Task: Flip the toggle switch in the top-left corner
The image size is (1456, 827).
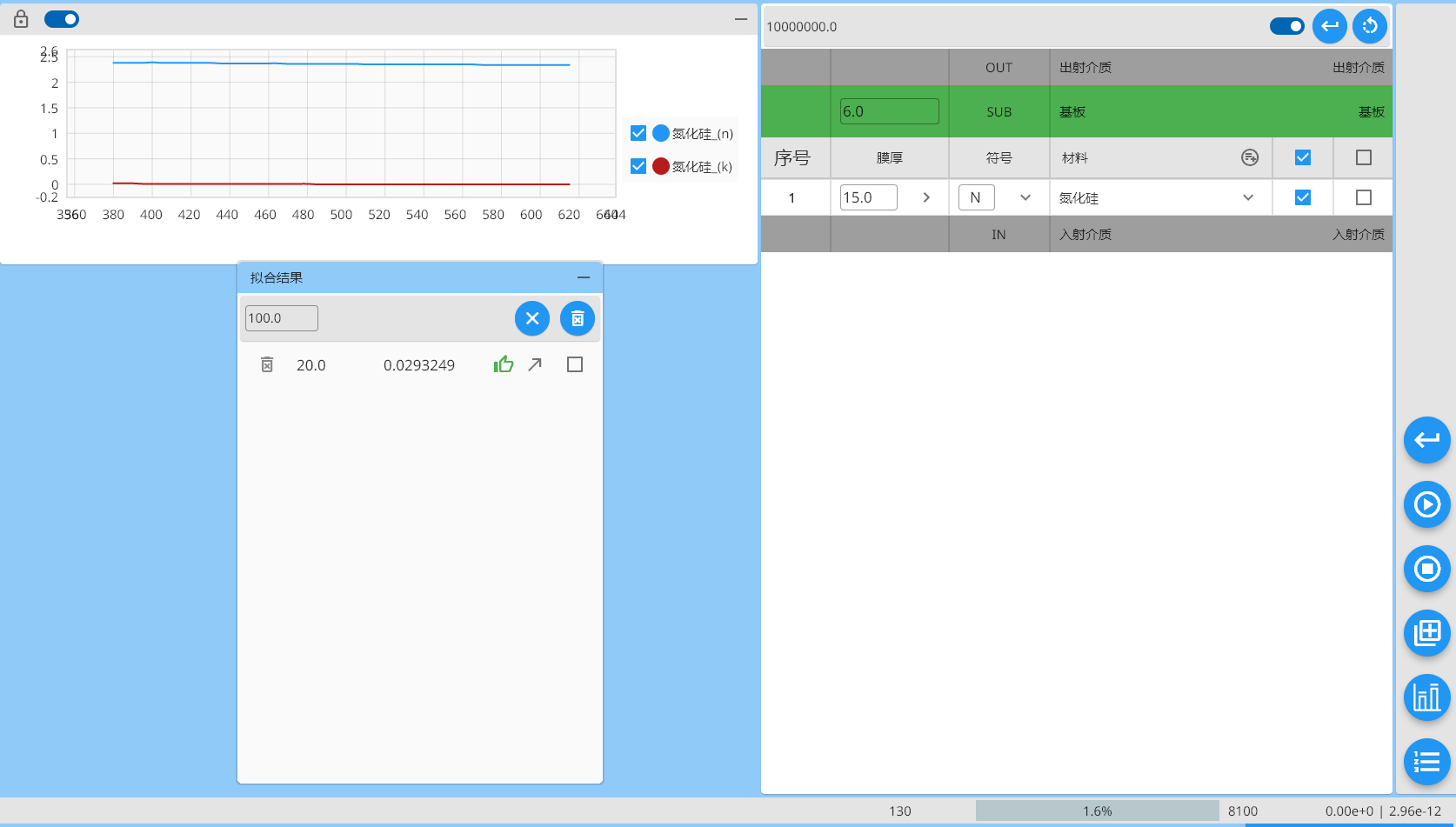Action: click(61, 18)
